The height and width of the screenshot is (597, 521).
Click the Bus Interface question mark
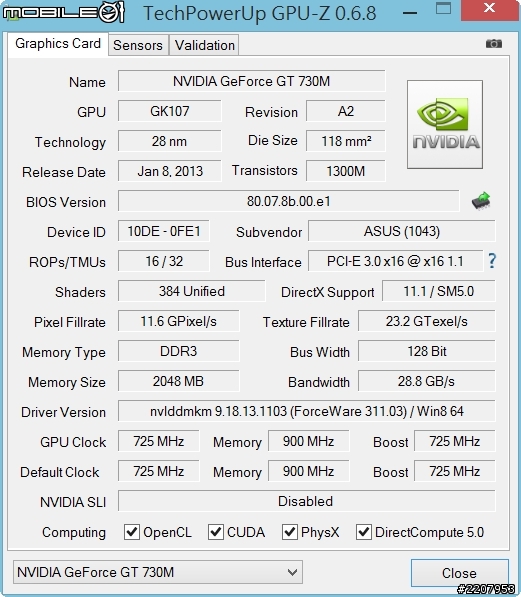pos(492,261)
